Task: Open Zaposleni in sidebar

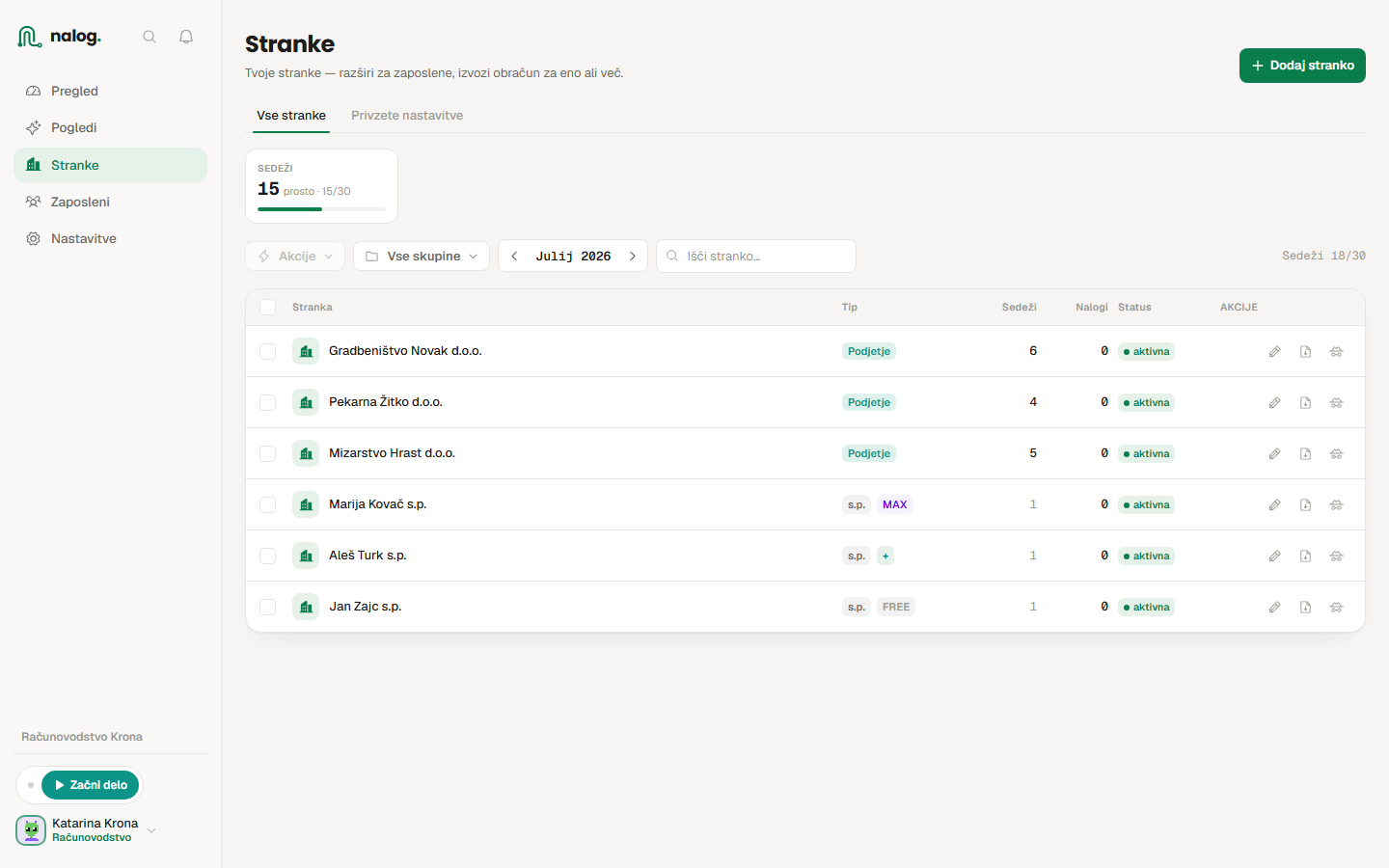Action: click(110, 202)
